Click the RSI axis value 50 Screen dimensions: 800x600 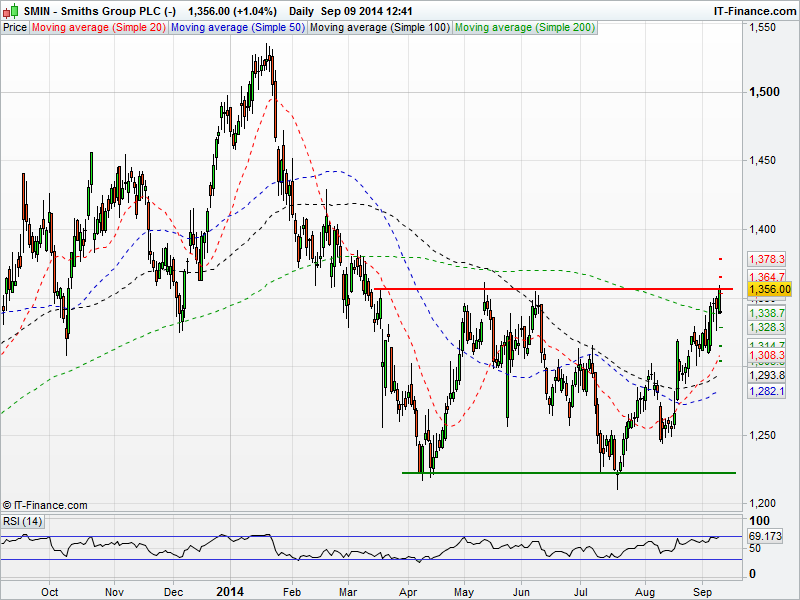[x=754, y=548]
